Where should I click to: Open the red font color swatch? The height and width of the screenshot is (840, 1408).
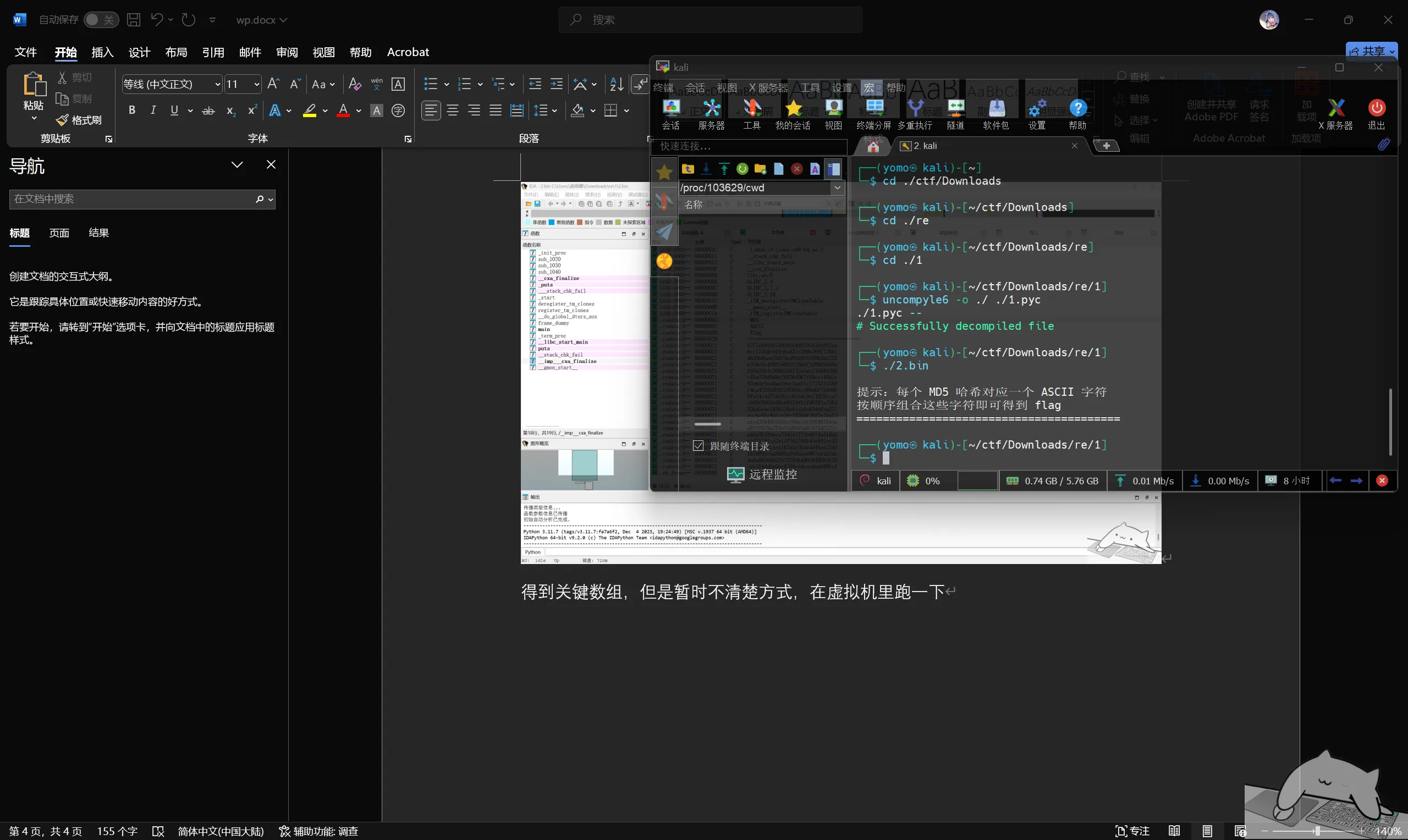click(343, 110)
